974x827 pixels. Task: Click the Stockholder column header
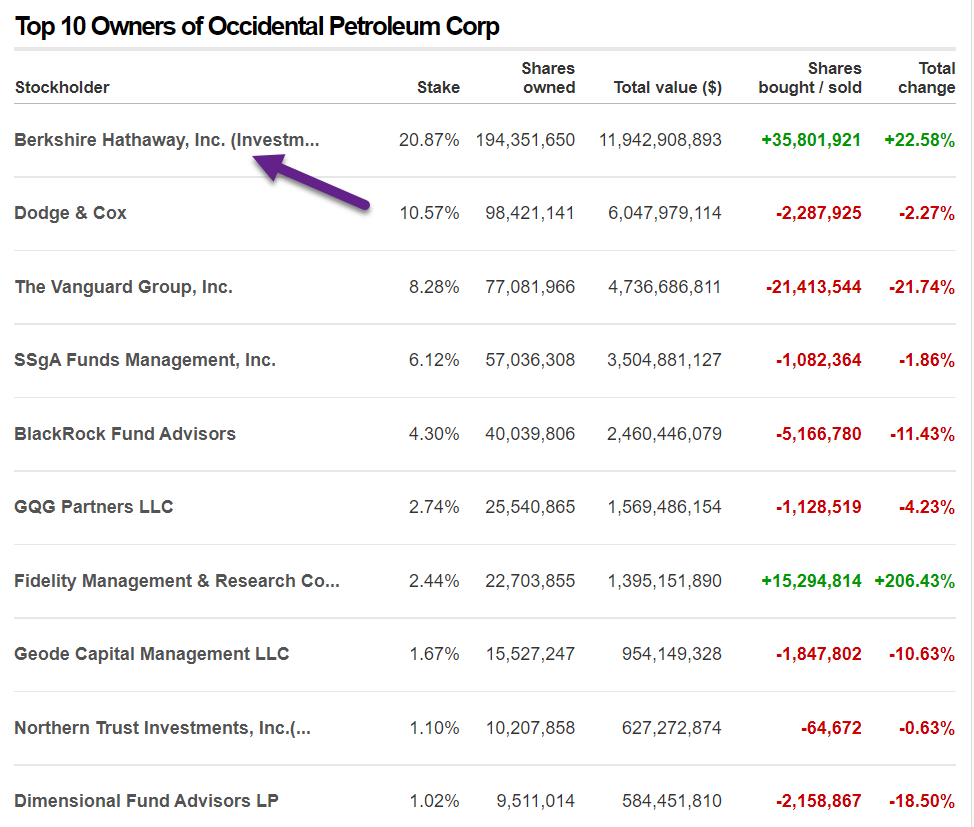coord(62,88)
